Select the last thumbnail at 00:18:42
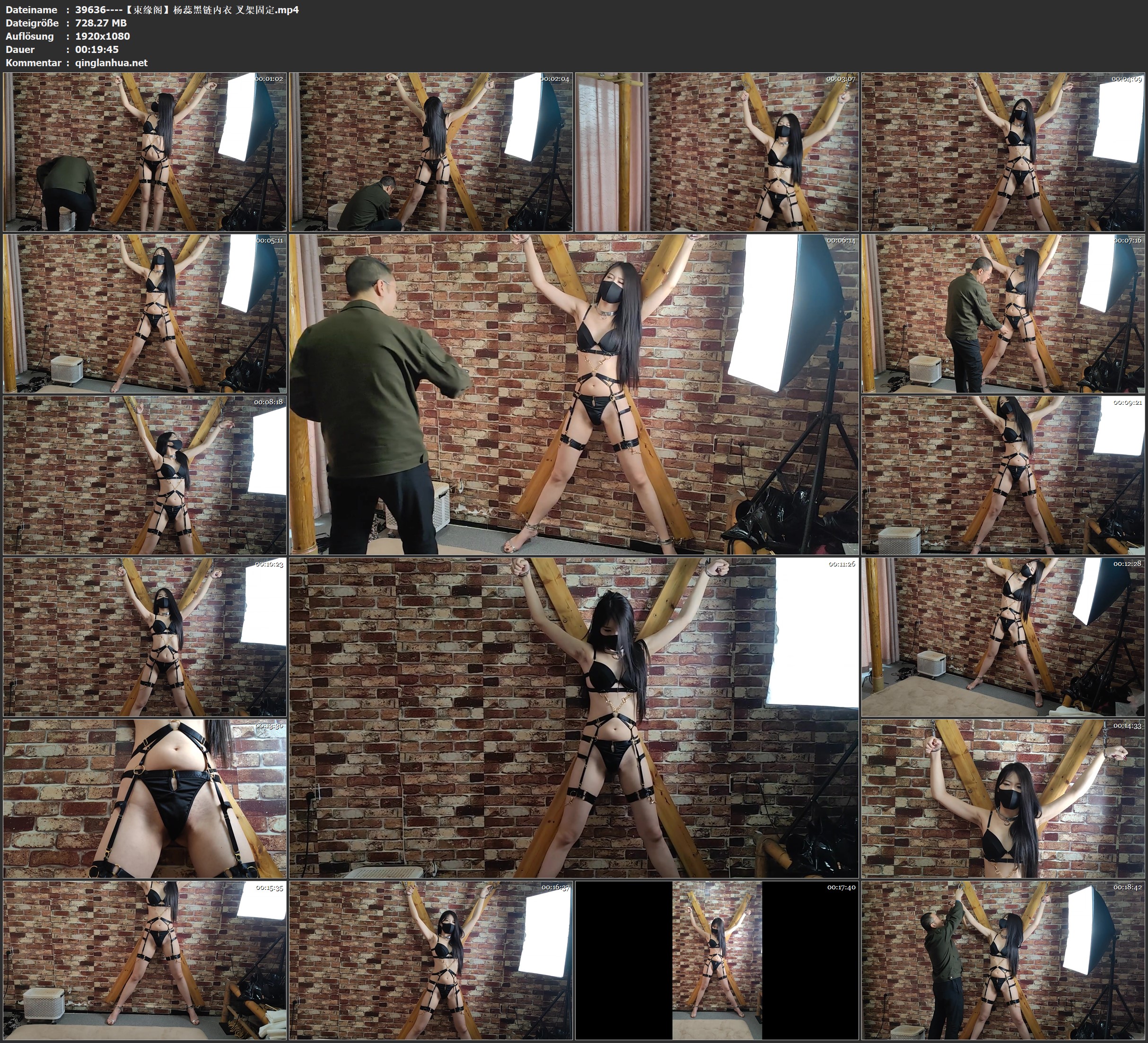 coord(1003,960)
